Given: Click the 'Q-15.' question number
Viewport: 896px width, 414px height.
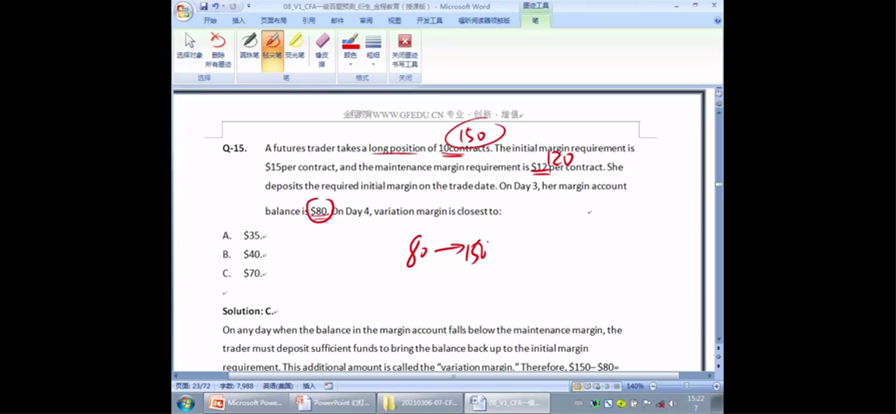Looking at the screenshot, I should point(234,148).
